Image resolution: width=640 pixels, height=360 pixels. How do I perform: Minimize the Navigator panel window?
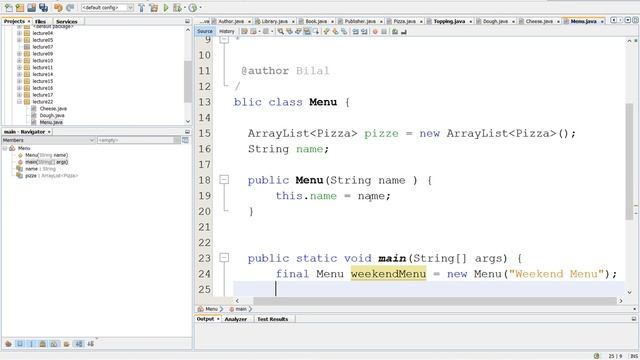187,132
